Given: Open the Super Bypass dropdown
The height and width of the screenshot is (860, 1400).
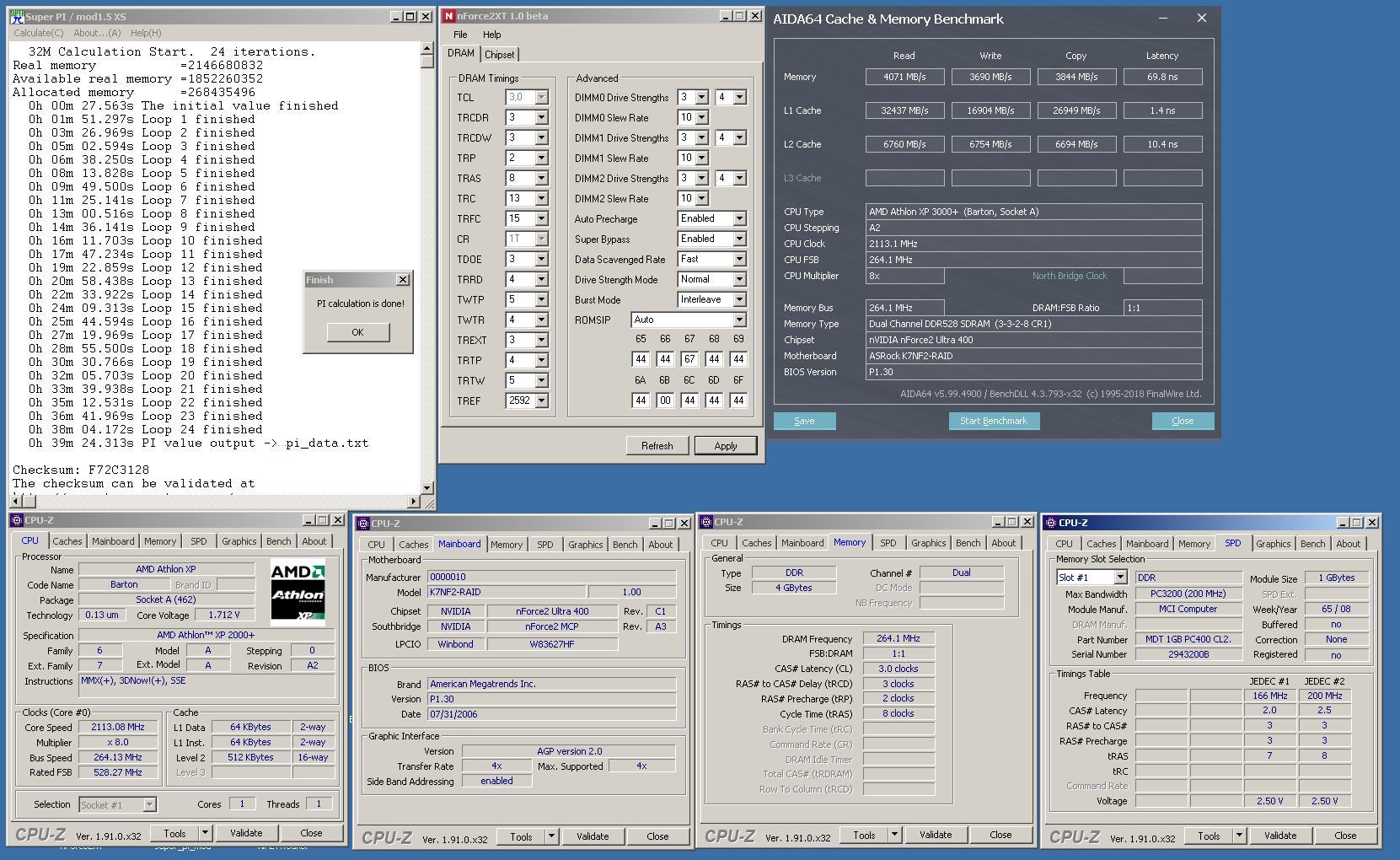Looking at the screenshot, I should (739, 239).
